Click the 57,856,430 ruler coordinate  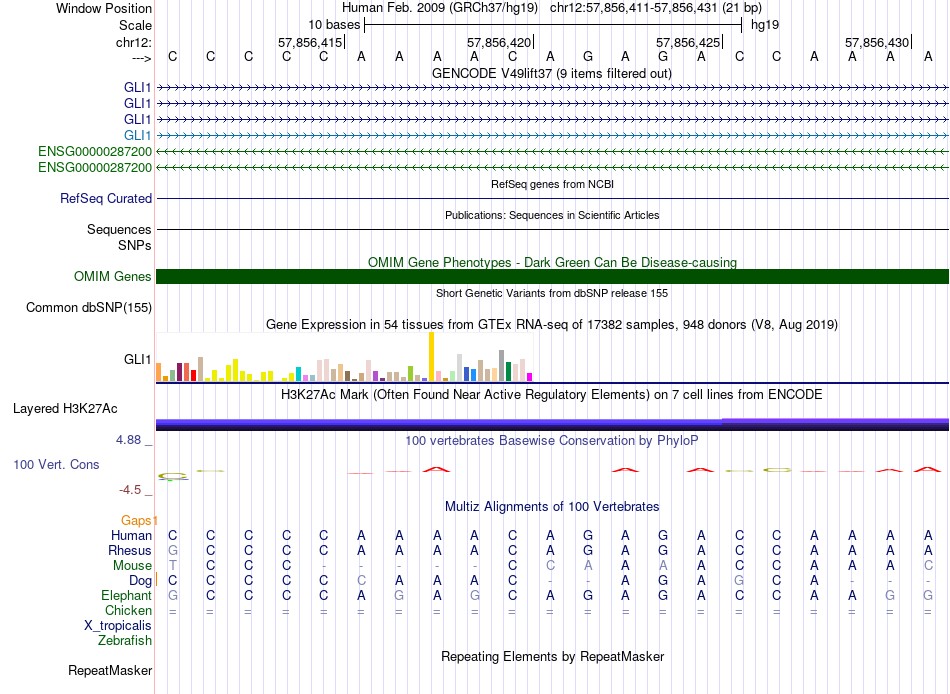pos(877,42)
